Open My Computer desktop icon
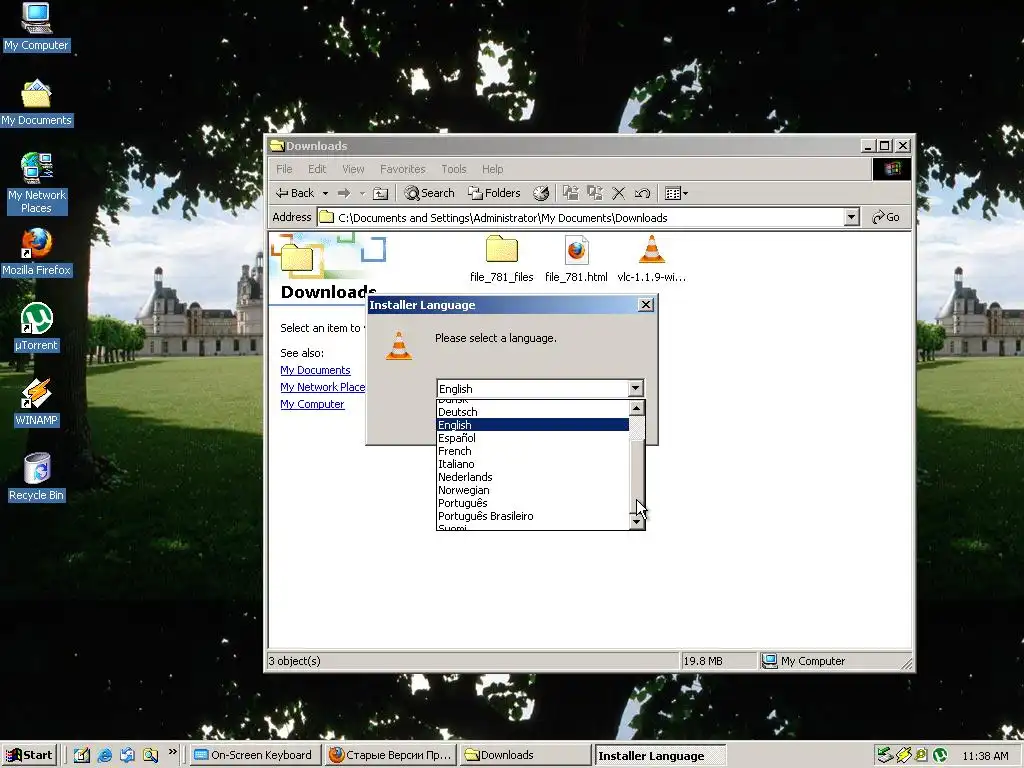1024x768 pixels. pos(36,27)
